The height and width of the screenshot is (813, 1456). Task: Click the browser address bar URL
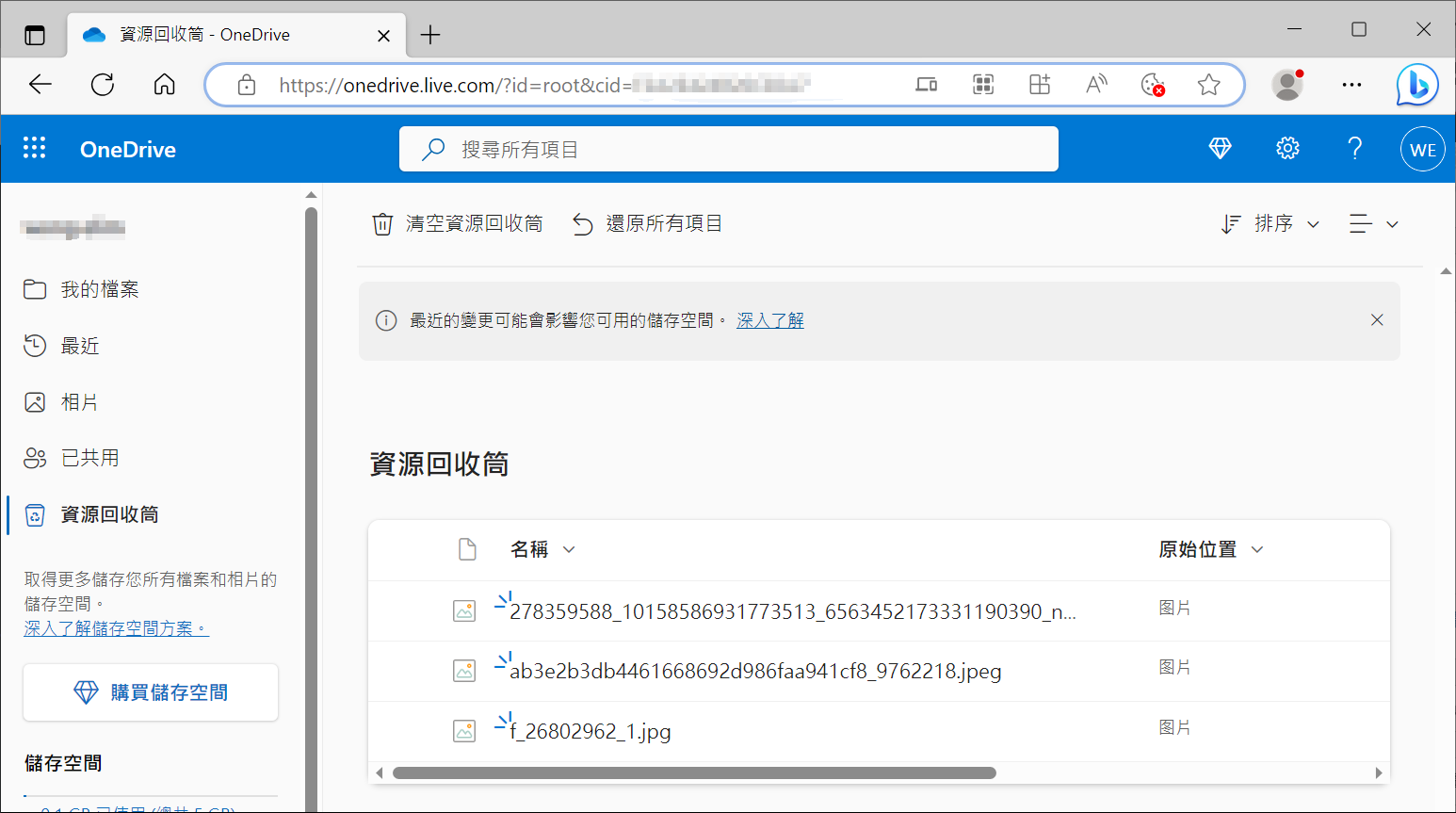pos(544,85)
